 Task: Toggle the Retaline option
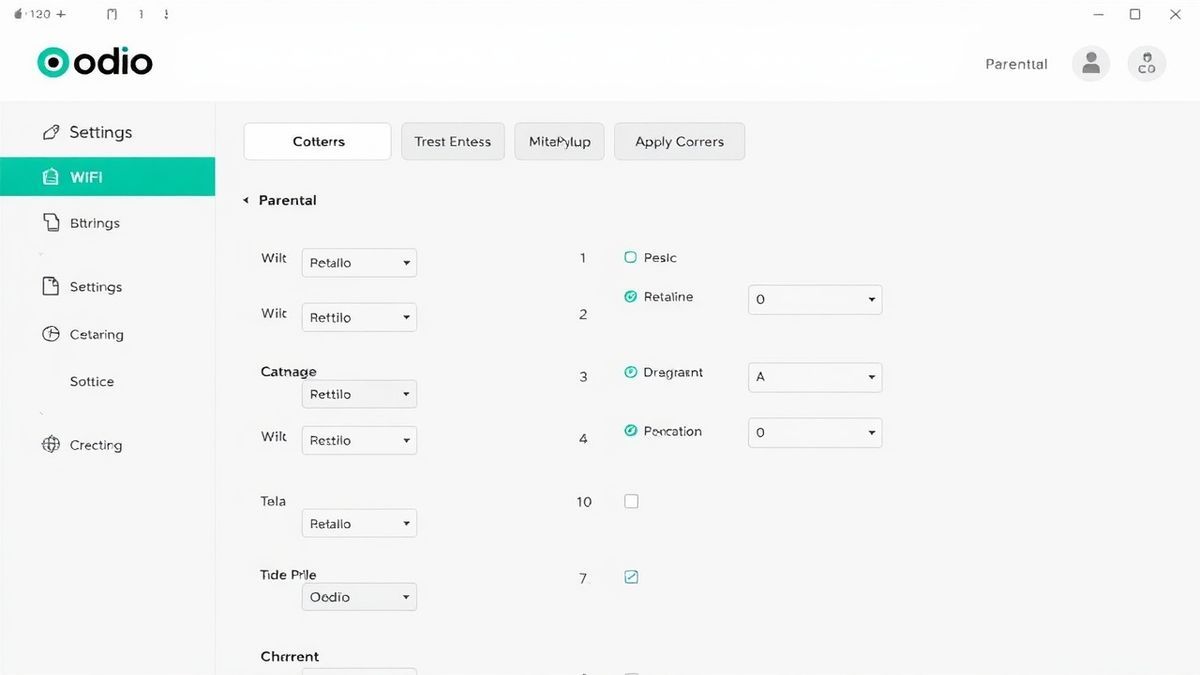tap(630, 296)
